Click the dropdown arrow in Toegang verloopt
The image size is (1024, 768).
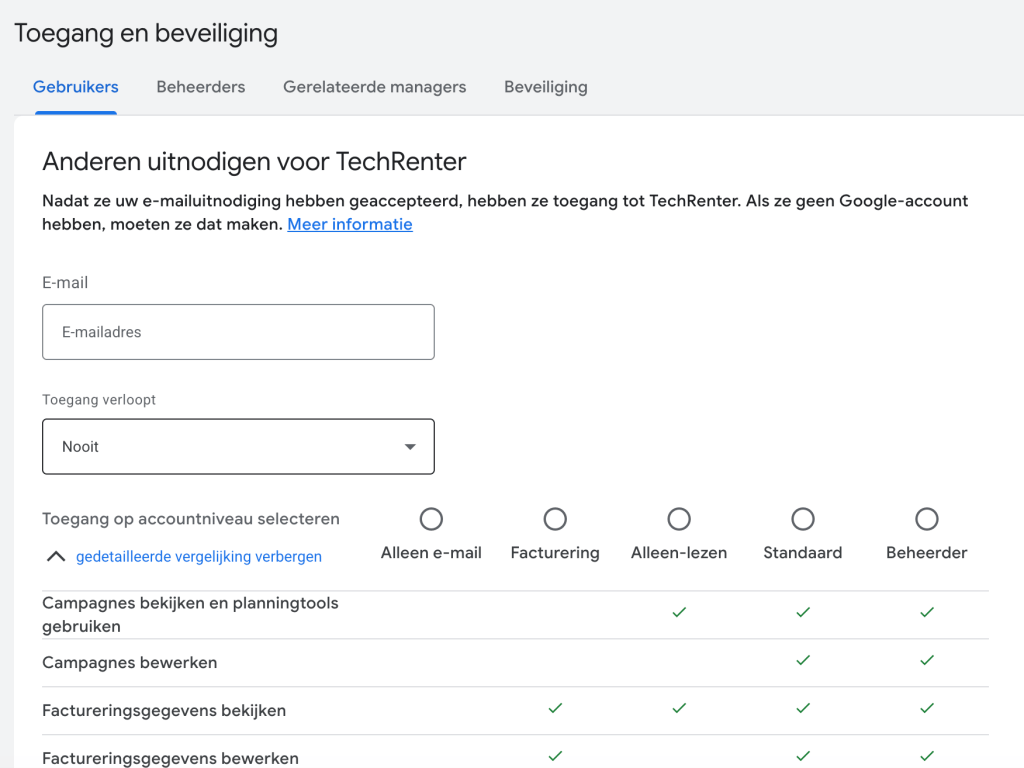(x=410, y=447)
